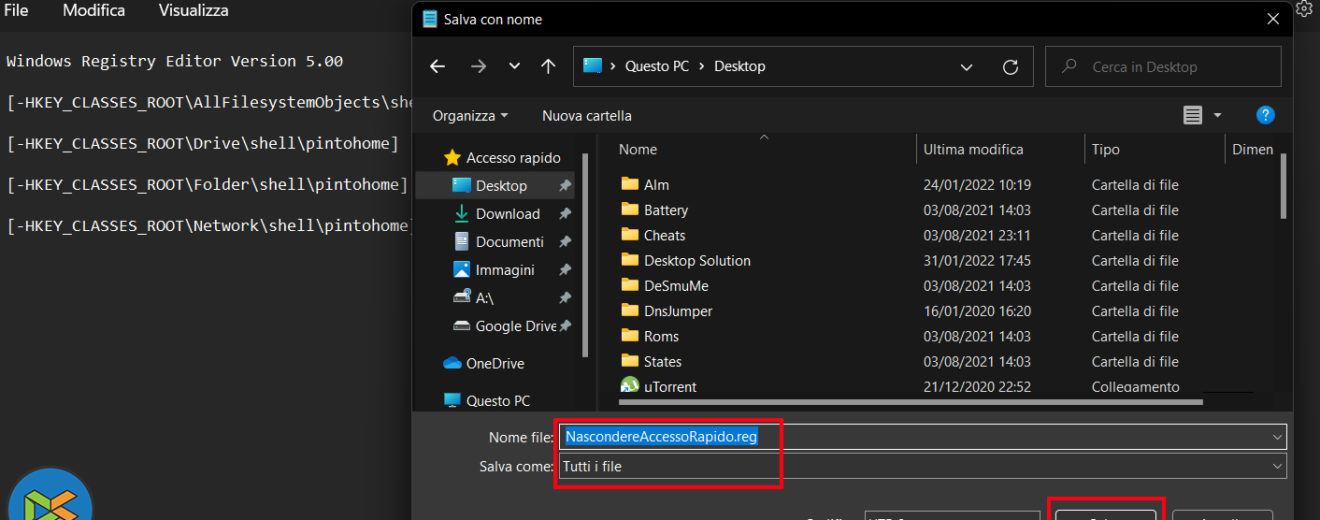The width and height of the screenshot is (1320, 520).
Task: Click Nuova cartella button
Action: pos(586,116)
